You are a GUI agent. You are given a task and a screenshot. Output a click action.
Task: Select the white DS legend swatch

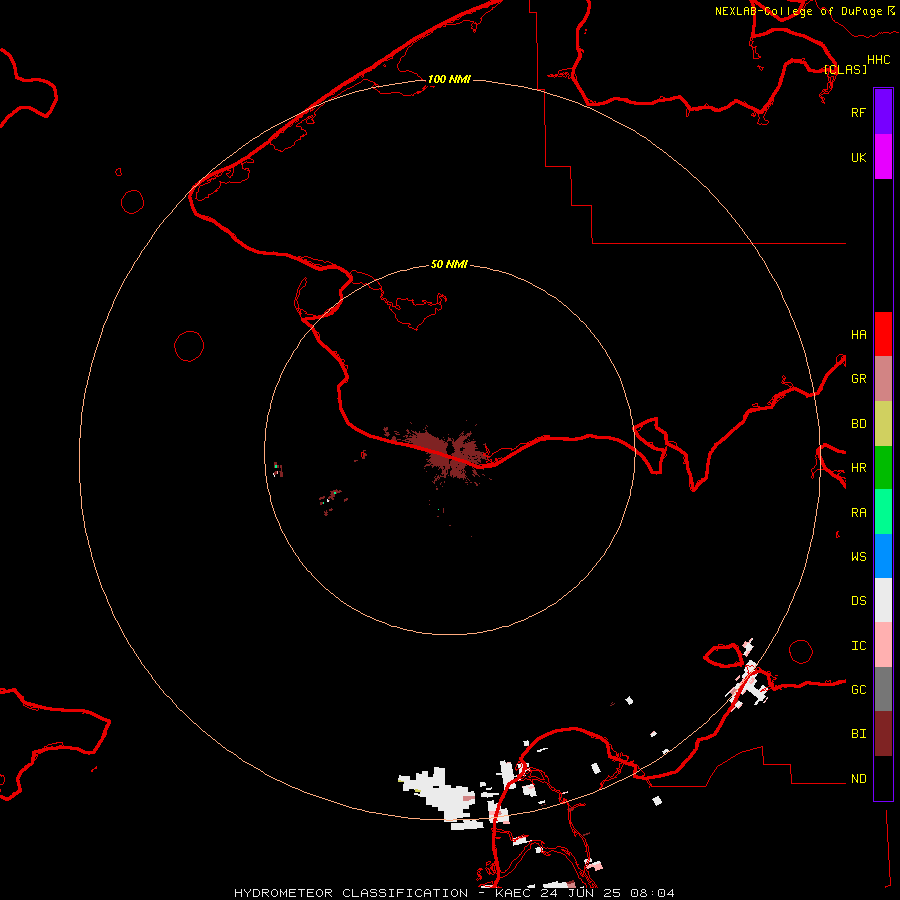[883, 600]
